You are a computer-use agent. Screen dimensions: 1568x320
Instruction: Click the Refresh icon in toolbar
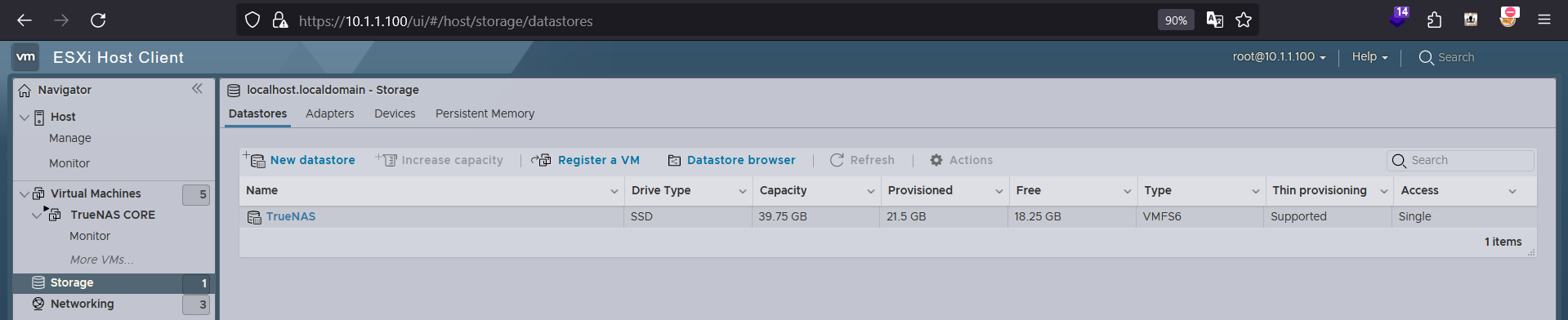pos(837,160)
